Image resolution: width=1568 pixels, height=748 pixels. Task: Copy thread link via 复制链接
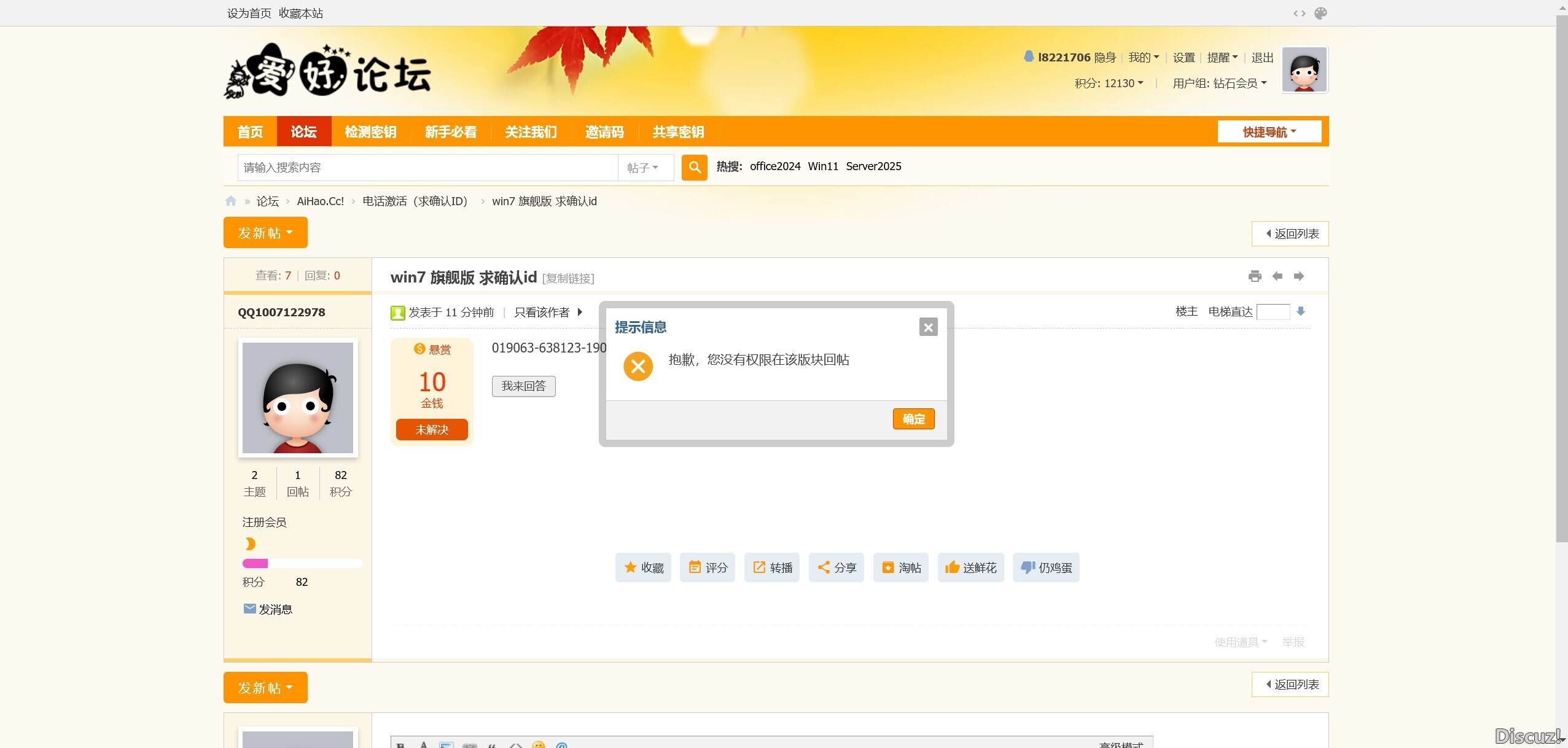[568, 279]
